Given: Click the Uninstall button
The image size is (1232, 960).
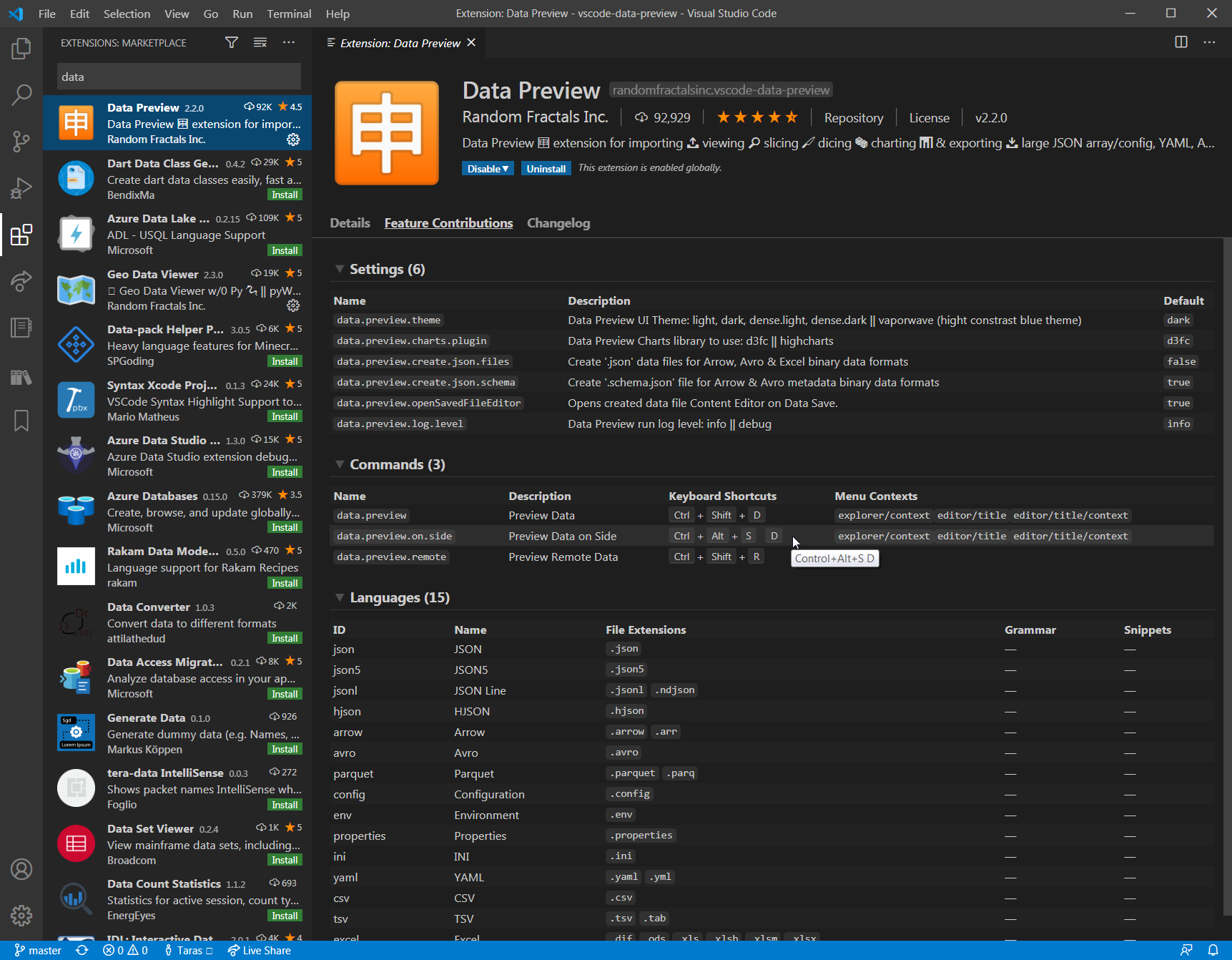Looking at the screenshot, I should pos(546,169).
